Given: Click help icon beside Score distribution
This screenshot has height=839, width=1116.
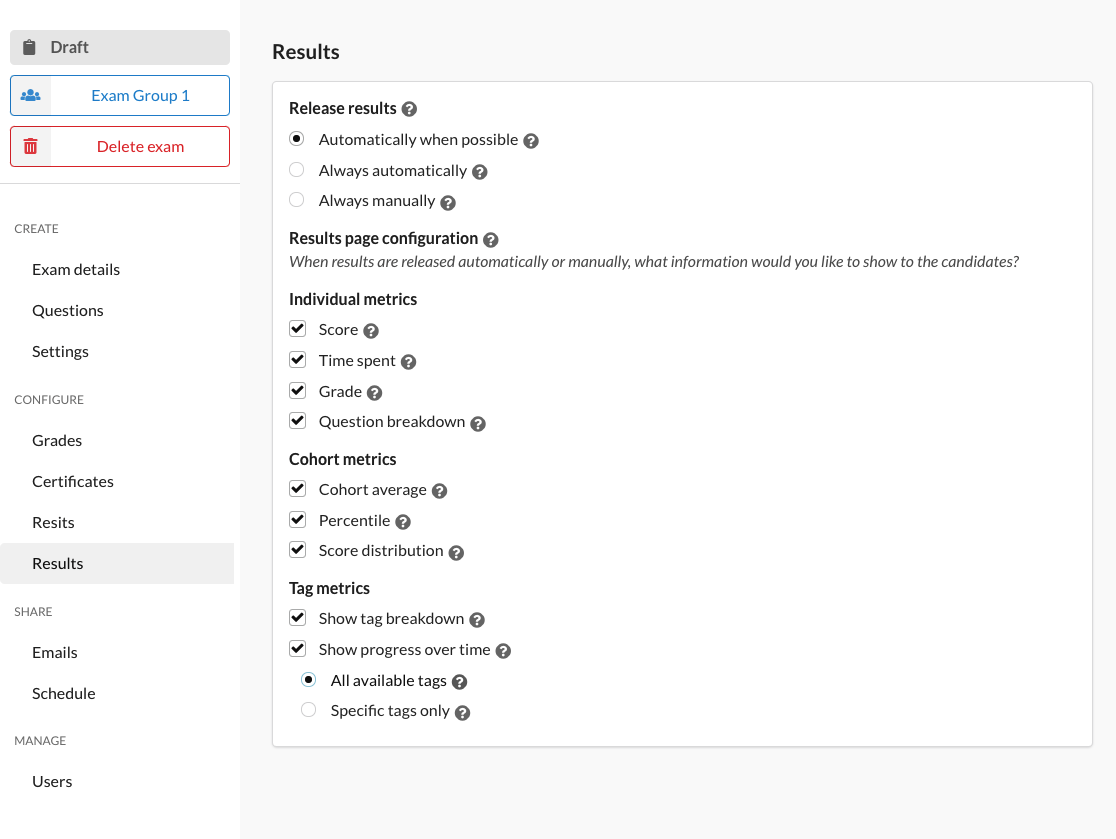Looking at the screenshot, I should (x=456, y=553).
